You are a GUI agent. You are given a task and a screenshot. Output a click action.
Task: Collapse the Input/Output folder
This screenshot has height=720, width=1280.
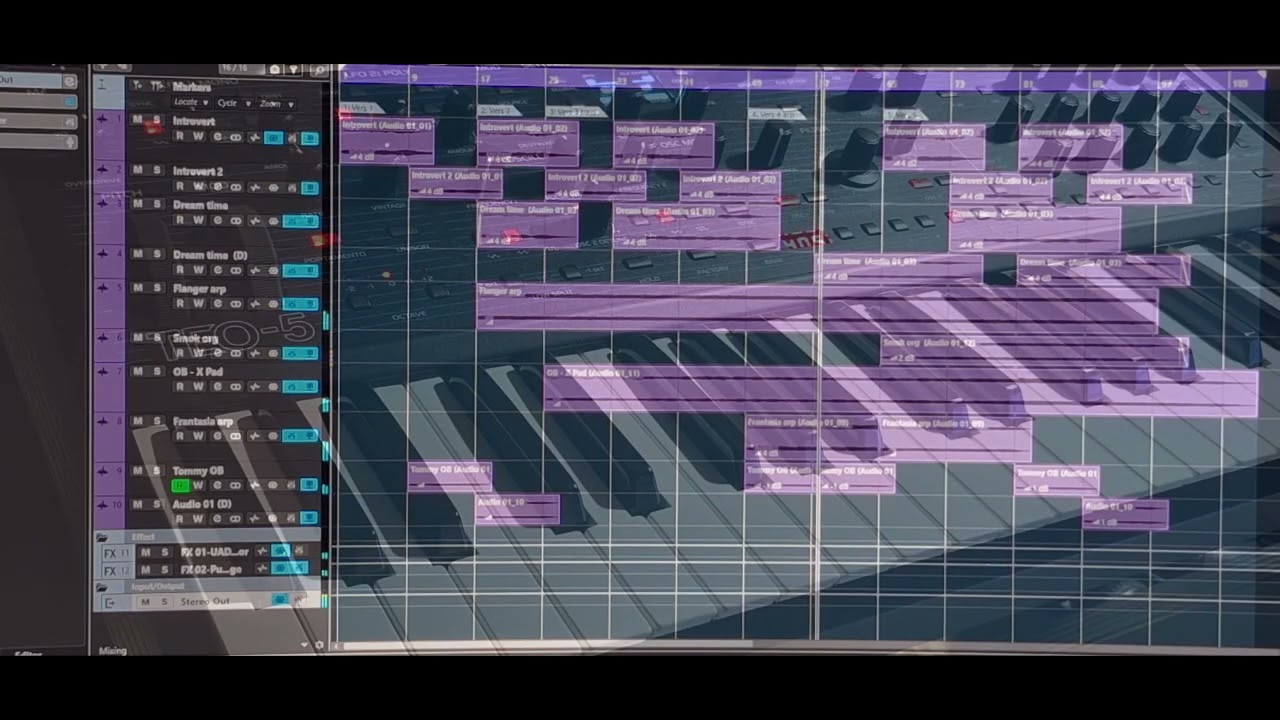101,587
